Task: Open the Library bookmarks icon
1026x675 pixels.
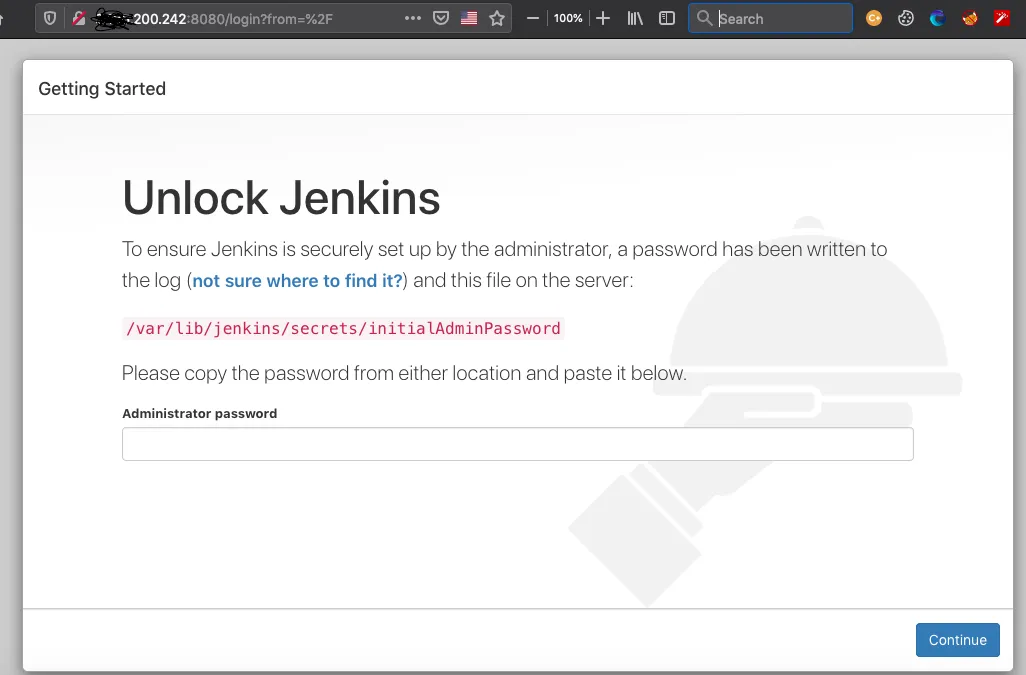Action: pyautogui.click(x=635, y=18)
